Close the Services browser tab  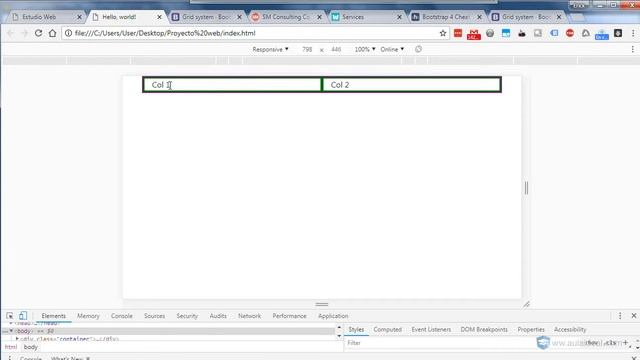(x=400, y=17)
